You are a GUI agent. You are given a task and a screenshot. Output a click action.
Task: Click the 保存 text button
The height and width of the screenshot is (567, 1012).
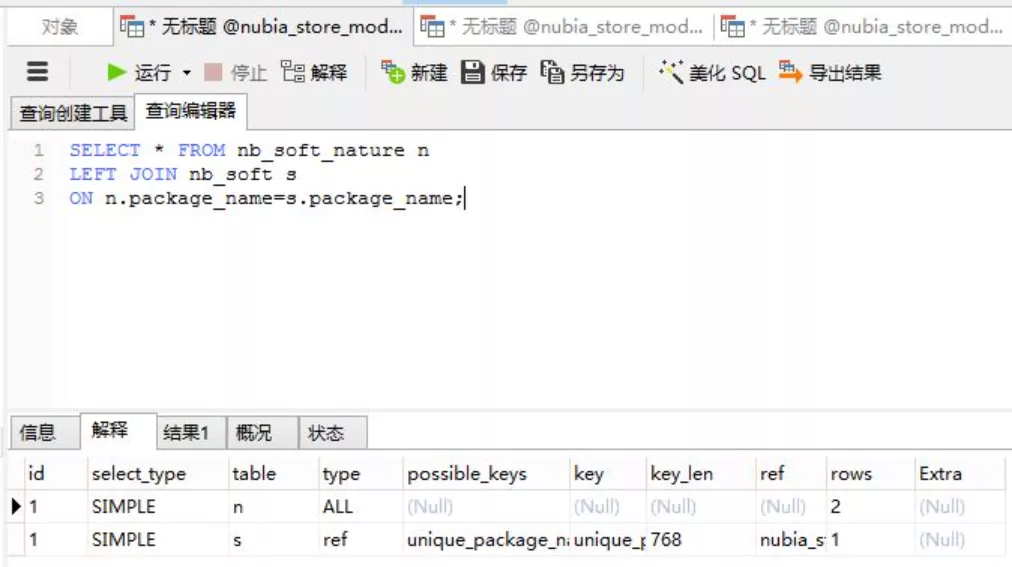tap(509, 73)
